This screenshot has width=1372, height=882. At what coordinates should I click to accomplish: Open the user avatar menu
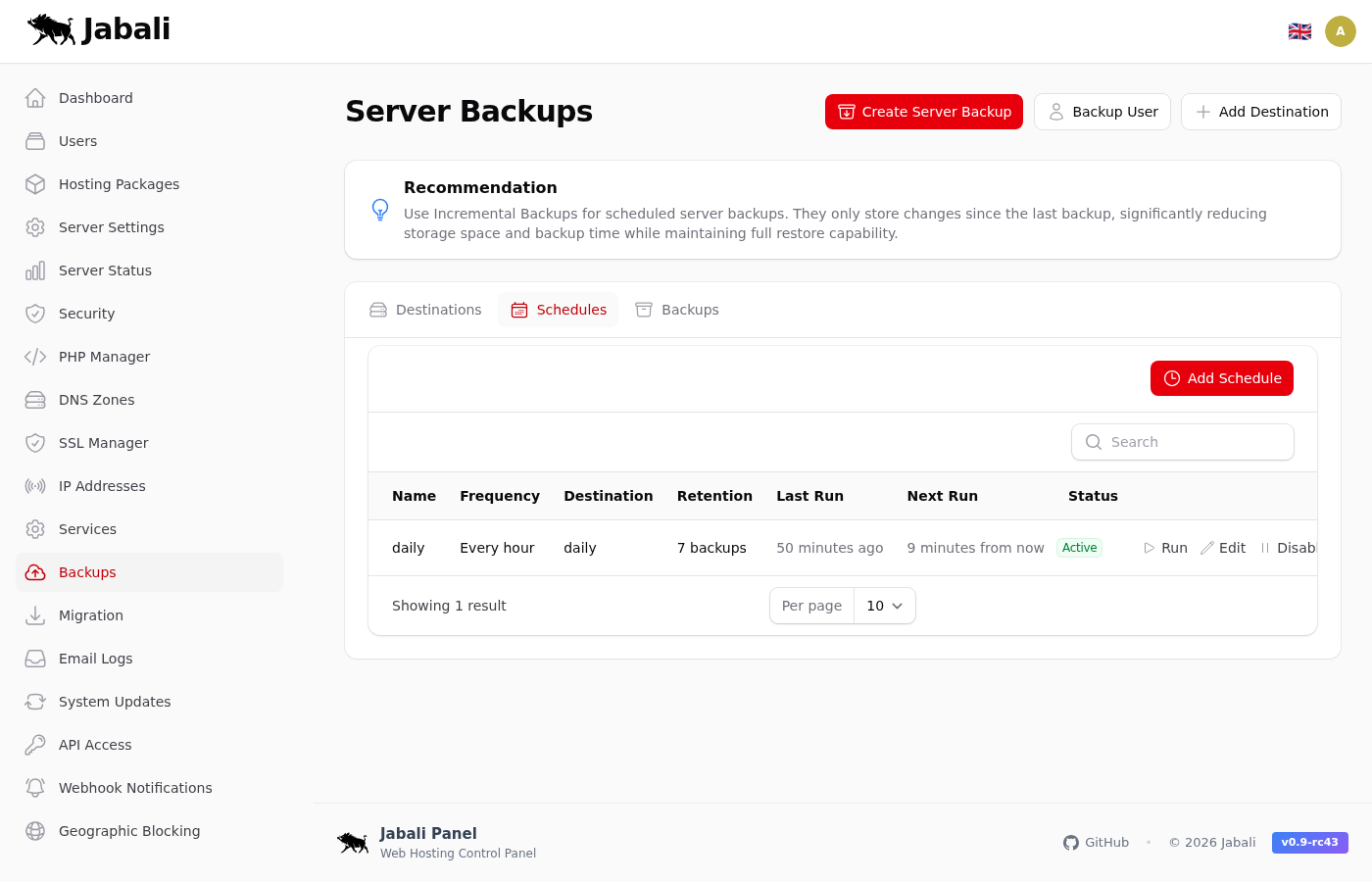pos(1340,31)
